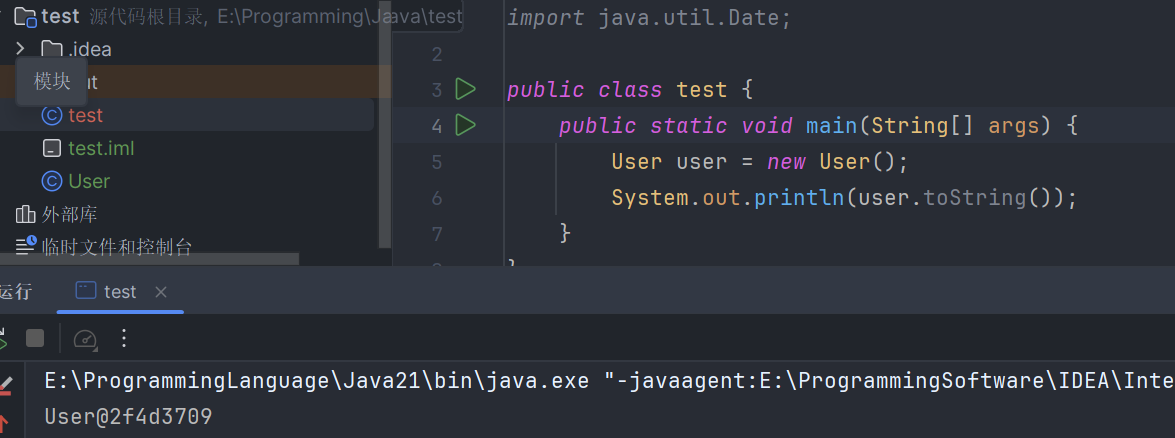
Task: Open the three-dot more actions menu
Action: pos(124,339)
